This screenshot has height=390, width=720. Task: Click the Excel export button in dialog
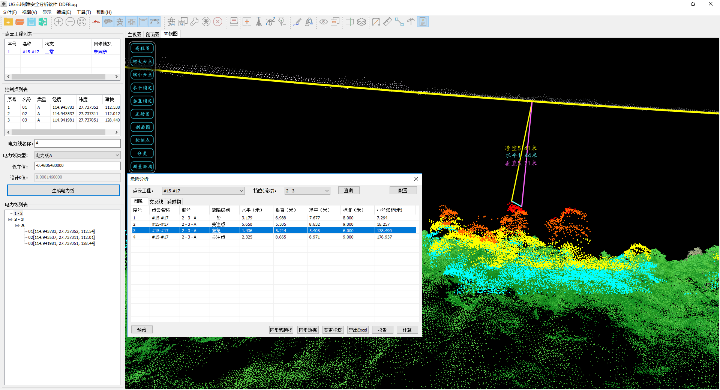(x=358, y=330)
